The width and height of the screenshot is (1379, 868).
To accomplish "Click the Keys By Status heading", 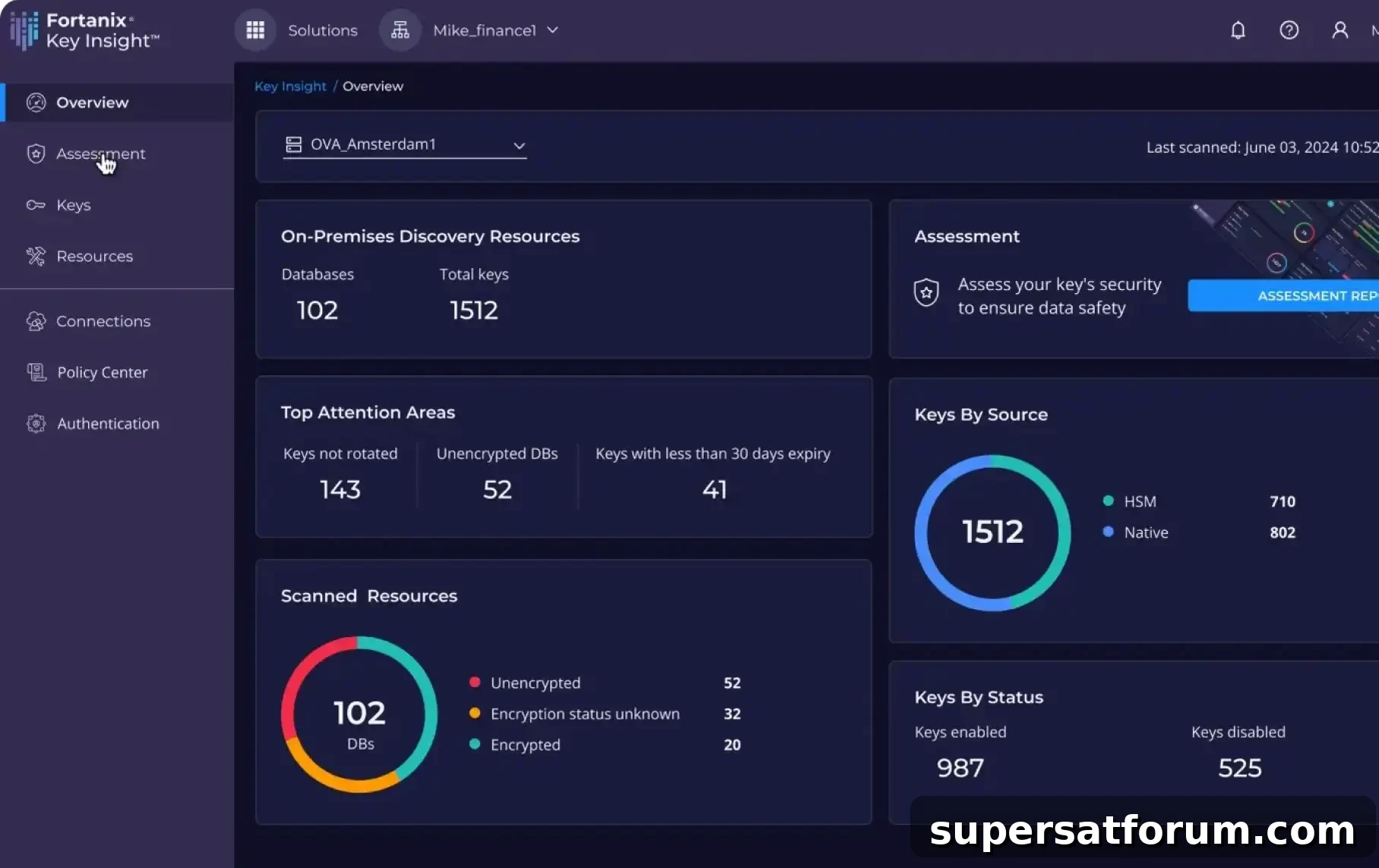I will pyautogui.click(x=979, y=697).
